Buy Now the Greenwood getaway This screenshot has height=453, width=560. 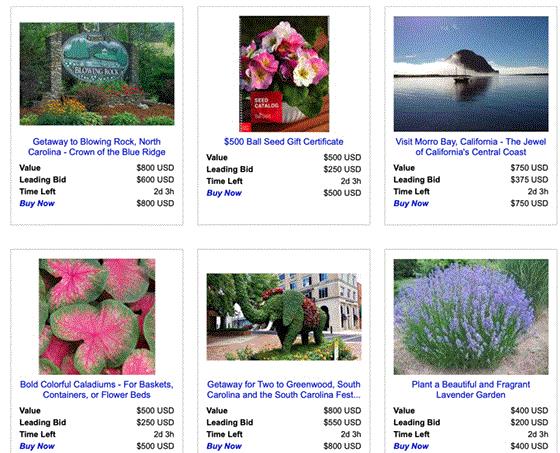tap(224, 446)
